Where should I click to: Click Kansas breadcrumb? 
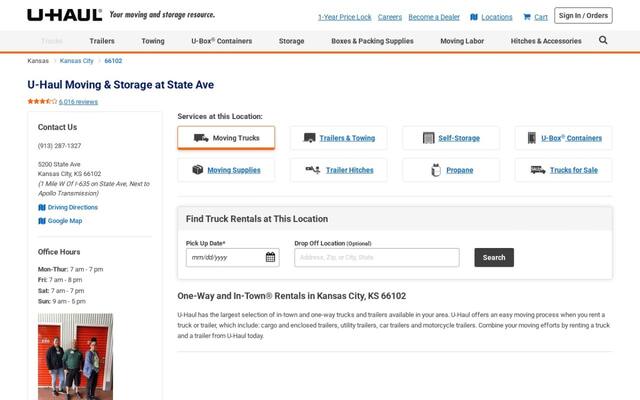pos(38,61)
